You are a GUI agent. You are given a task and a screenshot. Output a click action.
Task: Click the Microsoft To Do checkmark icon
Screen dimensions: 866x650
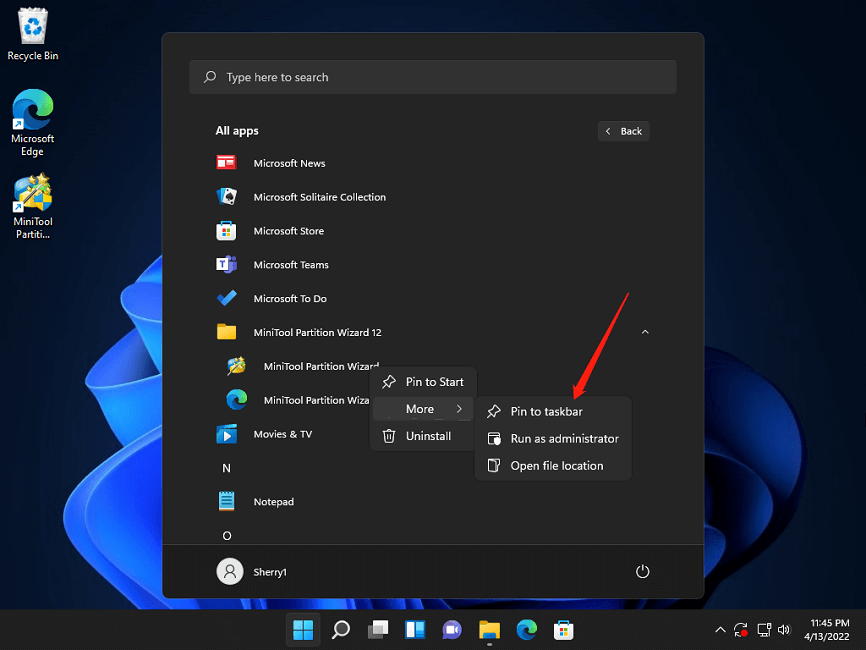[x=226, y=298]
